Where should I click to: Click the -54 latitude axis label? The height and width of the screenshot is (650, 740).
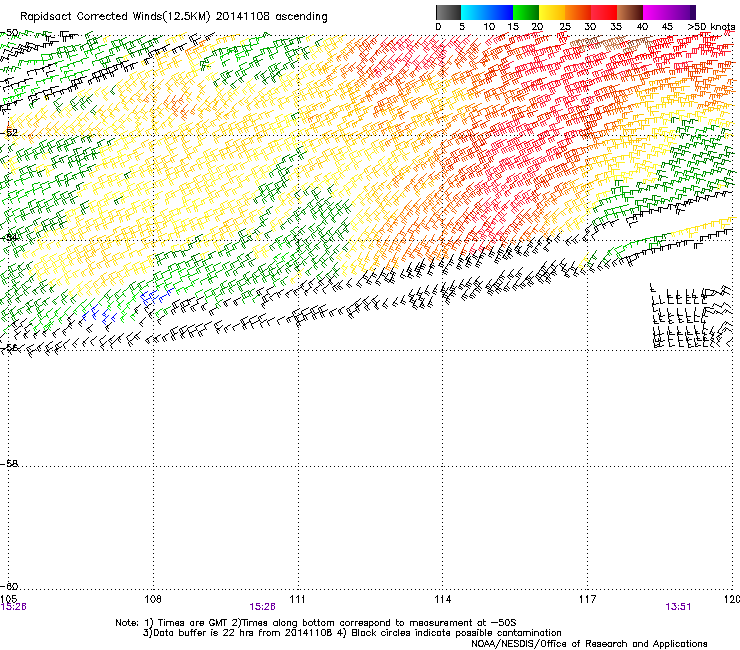tap(9, 237)
